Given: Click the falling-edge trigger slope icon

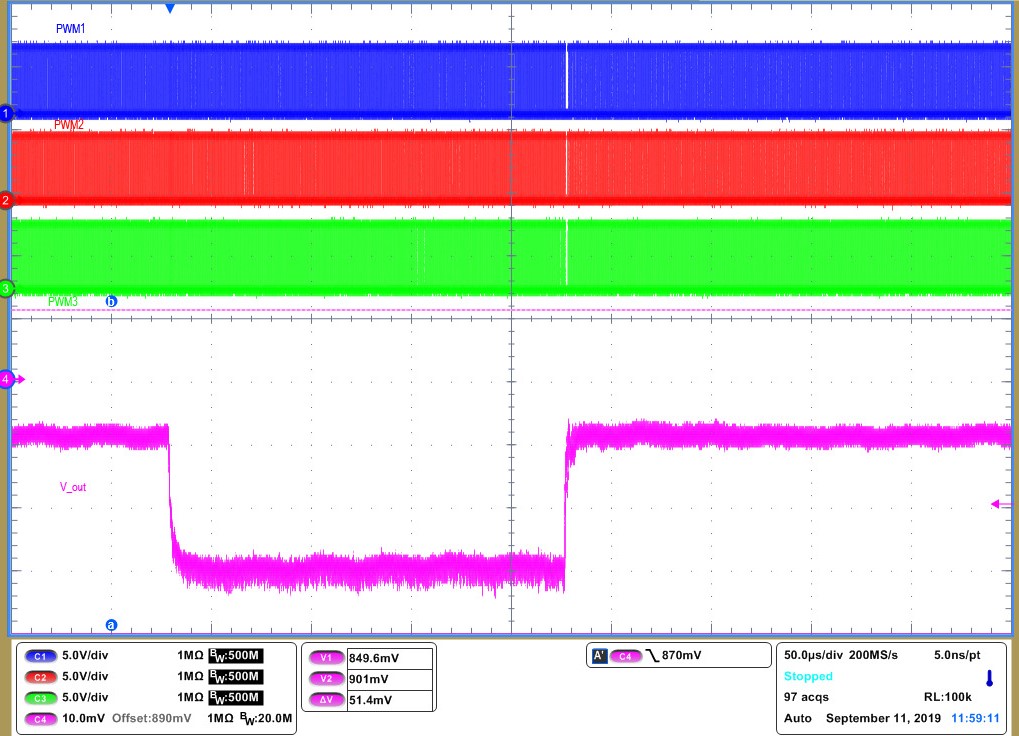Looking at the screenshot, I should pos(652,655).
